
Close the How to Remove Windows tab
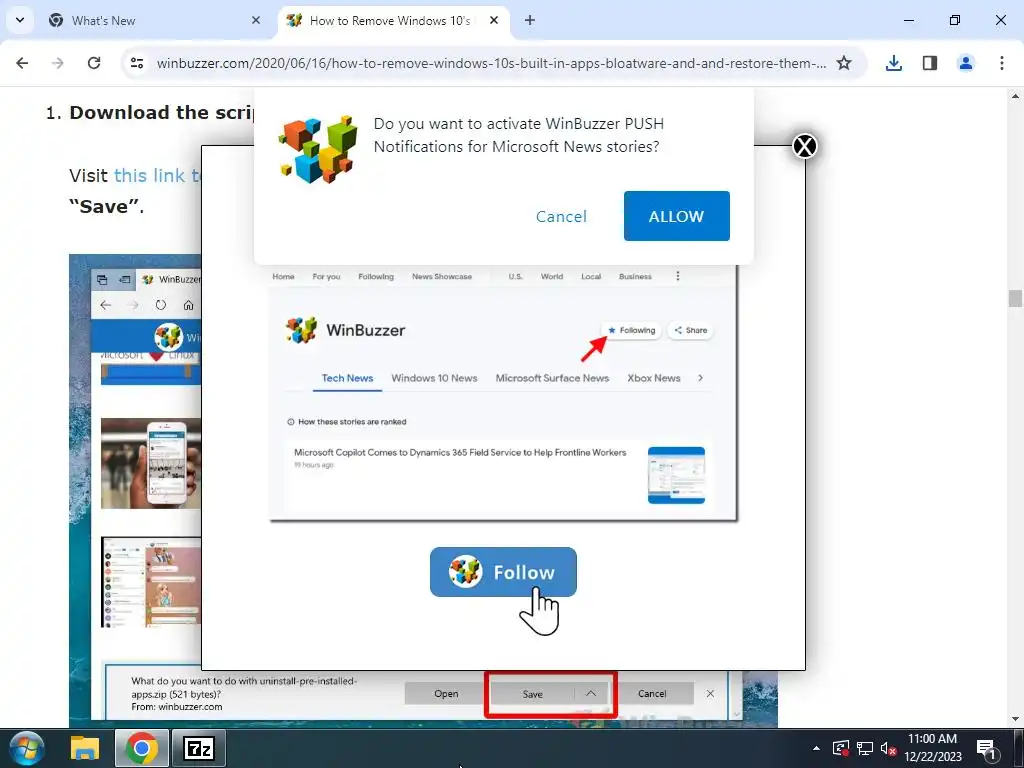[494, 20]
